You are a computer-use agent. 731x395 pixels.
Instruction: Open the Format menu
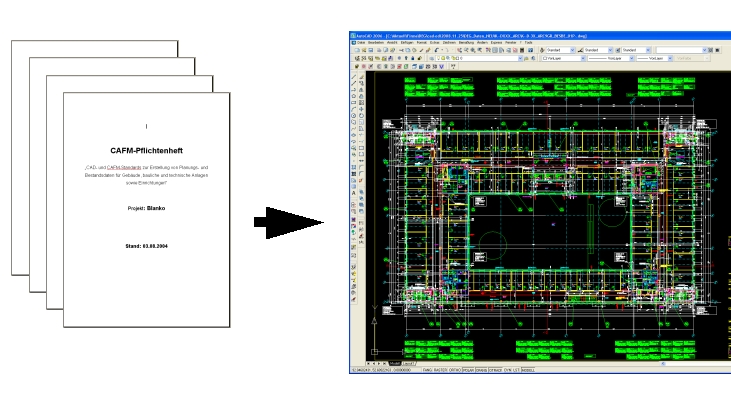[421, 42]
